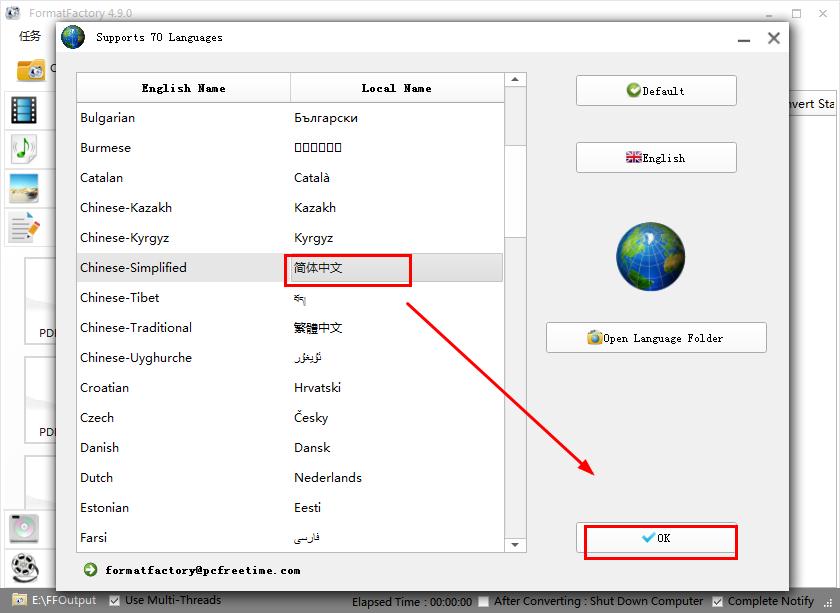Select Croatian language row

tap(290, 388)
